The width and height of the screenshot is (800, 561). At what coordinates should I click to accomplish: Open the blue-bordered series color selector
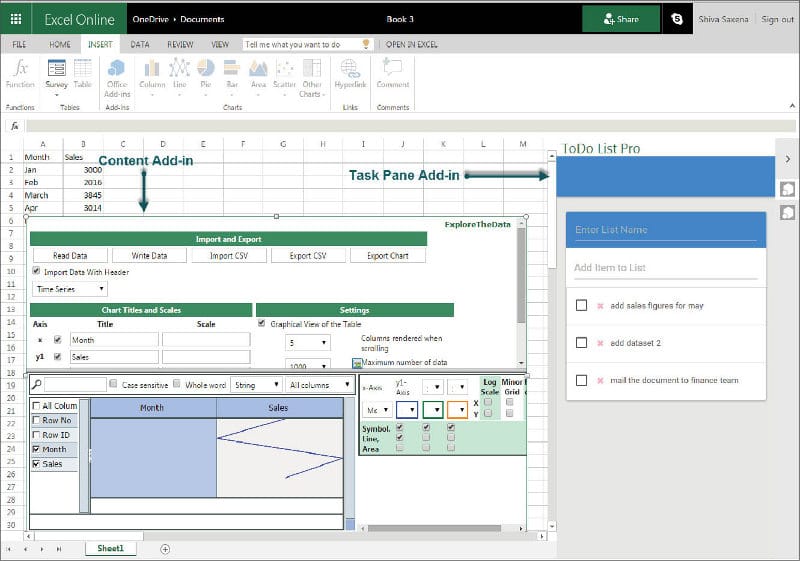coord(407,410)
